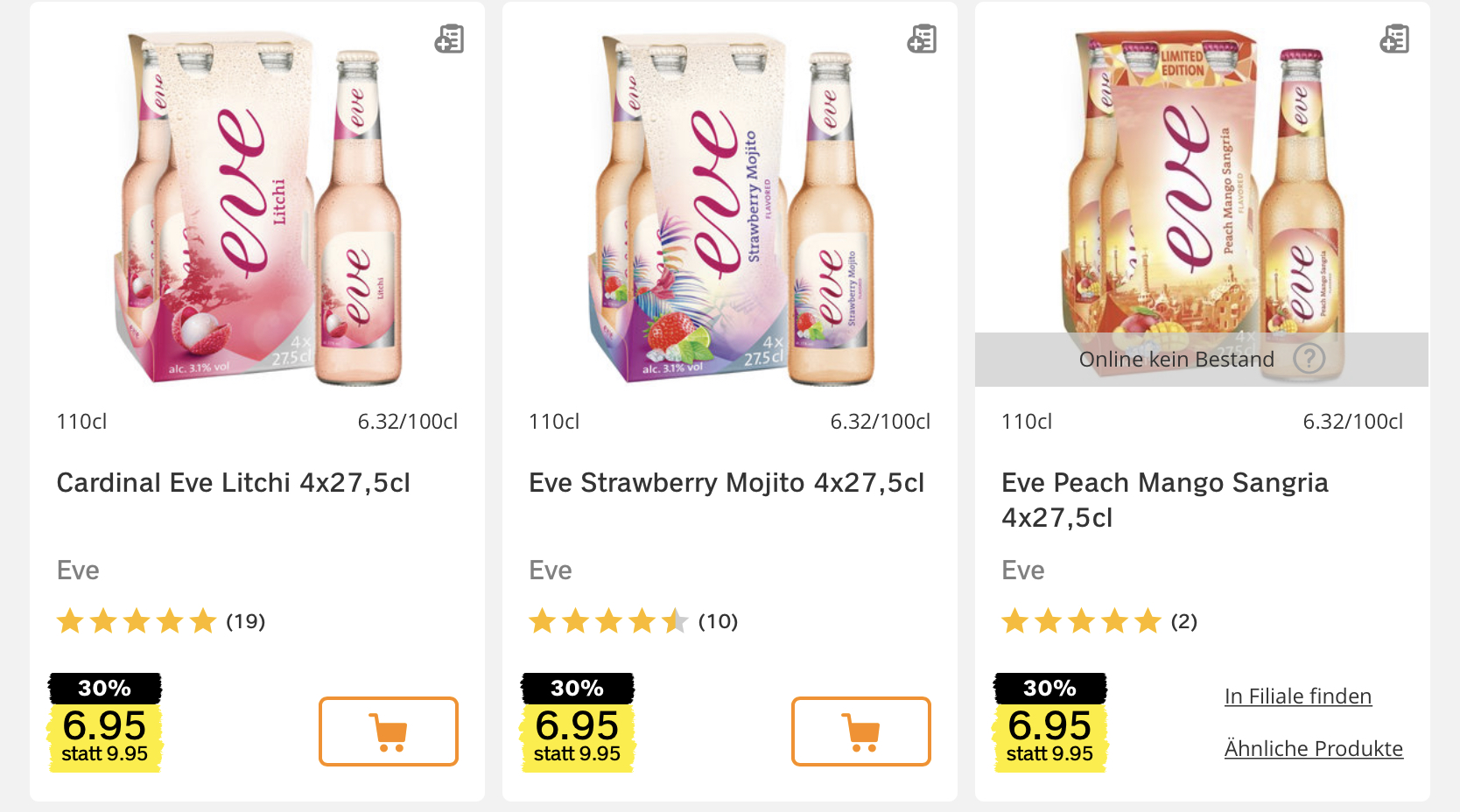
Task: Open the Ähnliche Produkte link
Action: coord(1313,749)
